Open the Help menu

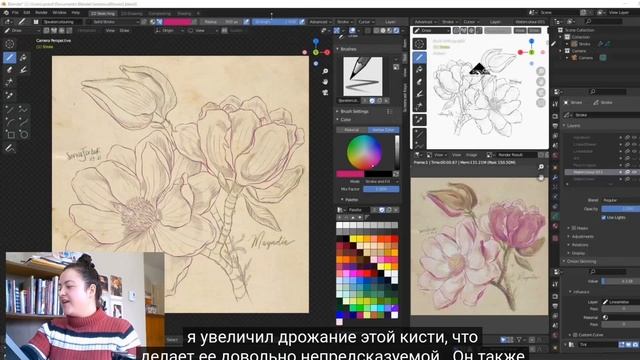coord(76,13)
